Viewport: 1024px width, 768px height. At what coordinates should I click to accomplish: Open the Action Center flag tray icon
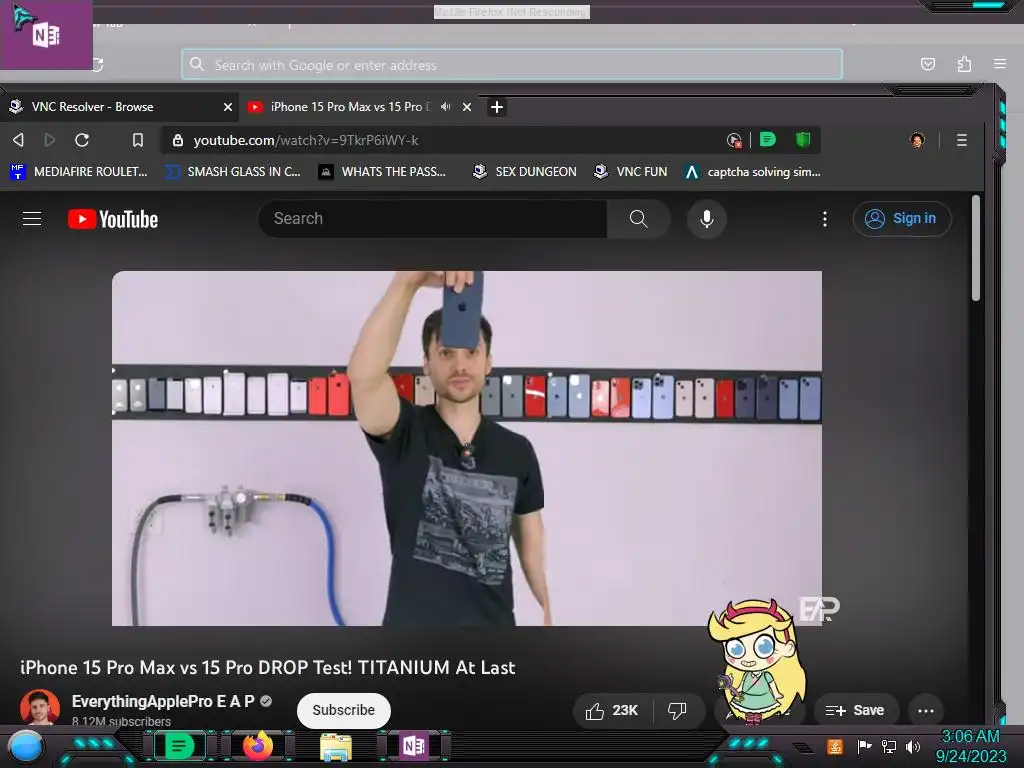(864, 746)
